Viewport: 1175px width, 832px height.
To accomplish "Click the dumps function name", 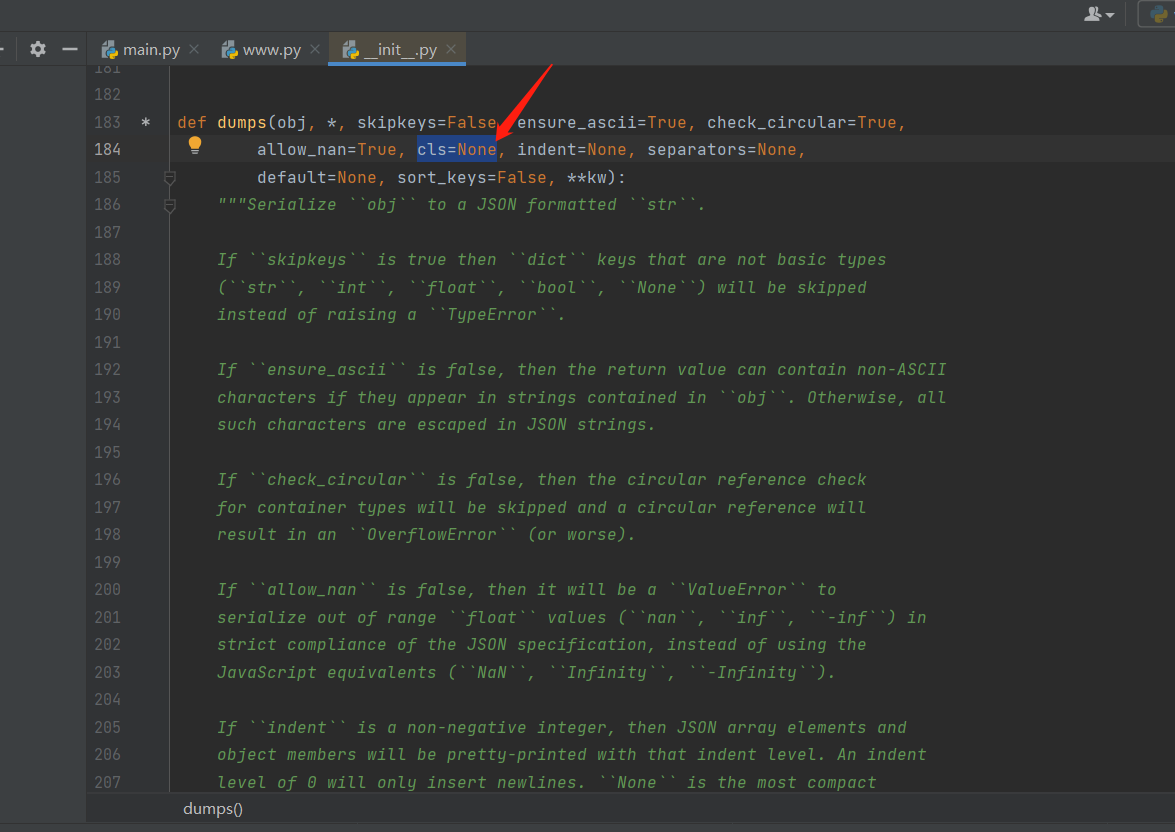I will coord(242,122).
